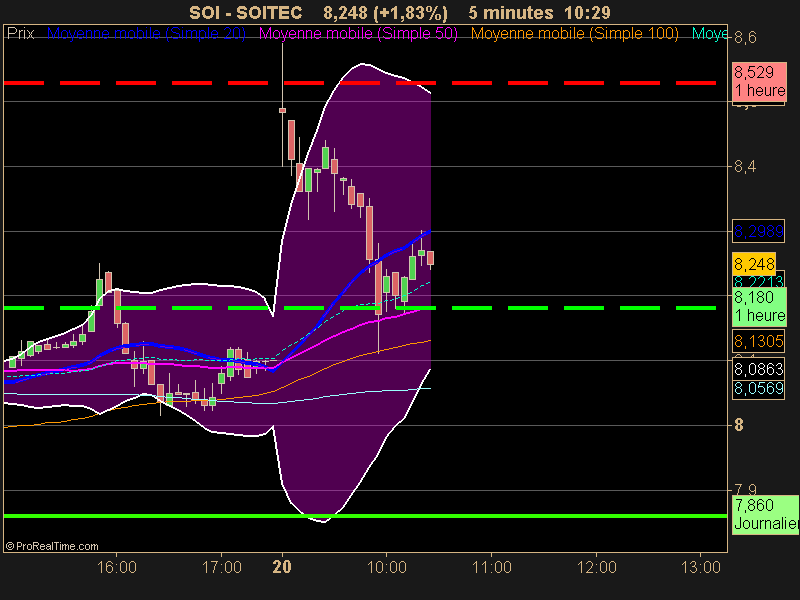Image resolution: width=800 pixels, height=600 pixels.
Task: Click the 12:00 time axis label
Action: (597, 567)
